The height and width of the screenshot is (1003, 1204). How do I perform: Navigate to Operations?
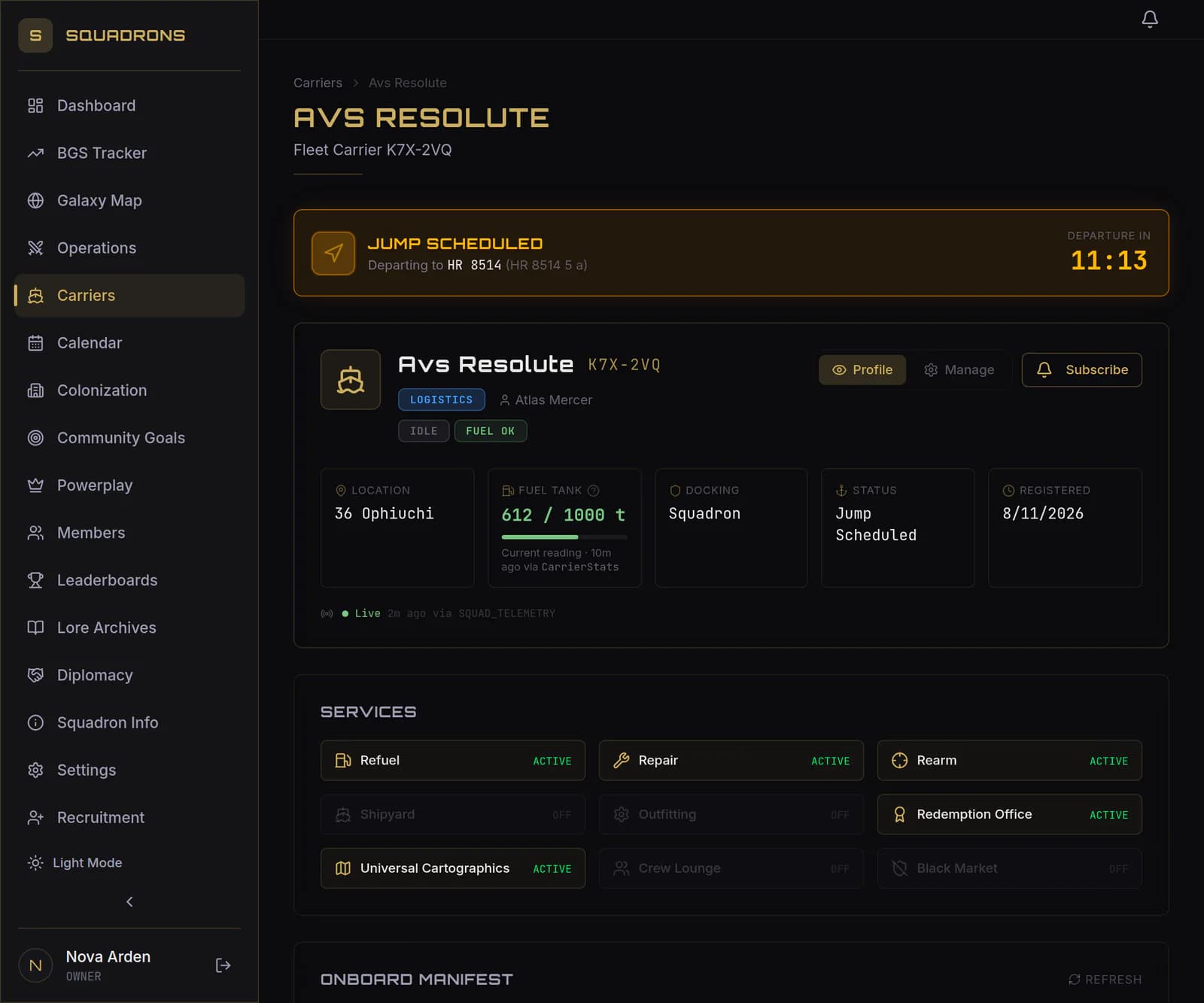coord(129,248)
